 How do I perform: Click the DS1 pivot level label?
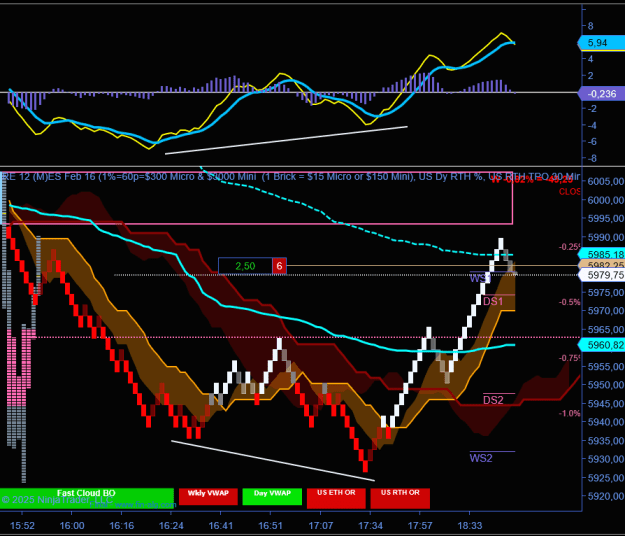point(493,302)
